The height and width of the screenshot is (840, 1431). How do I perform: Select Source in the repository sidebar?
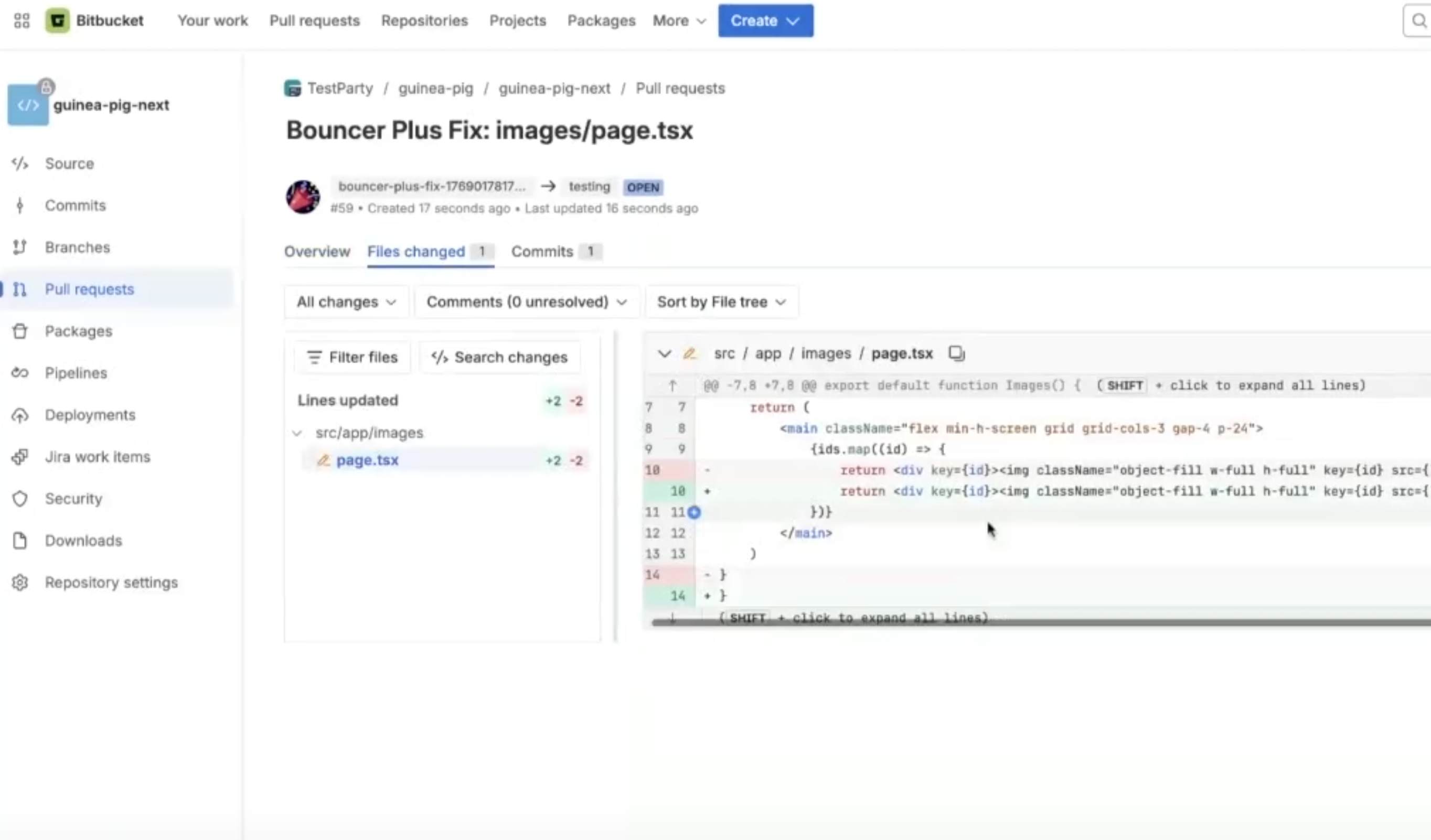click(69, 164)
